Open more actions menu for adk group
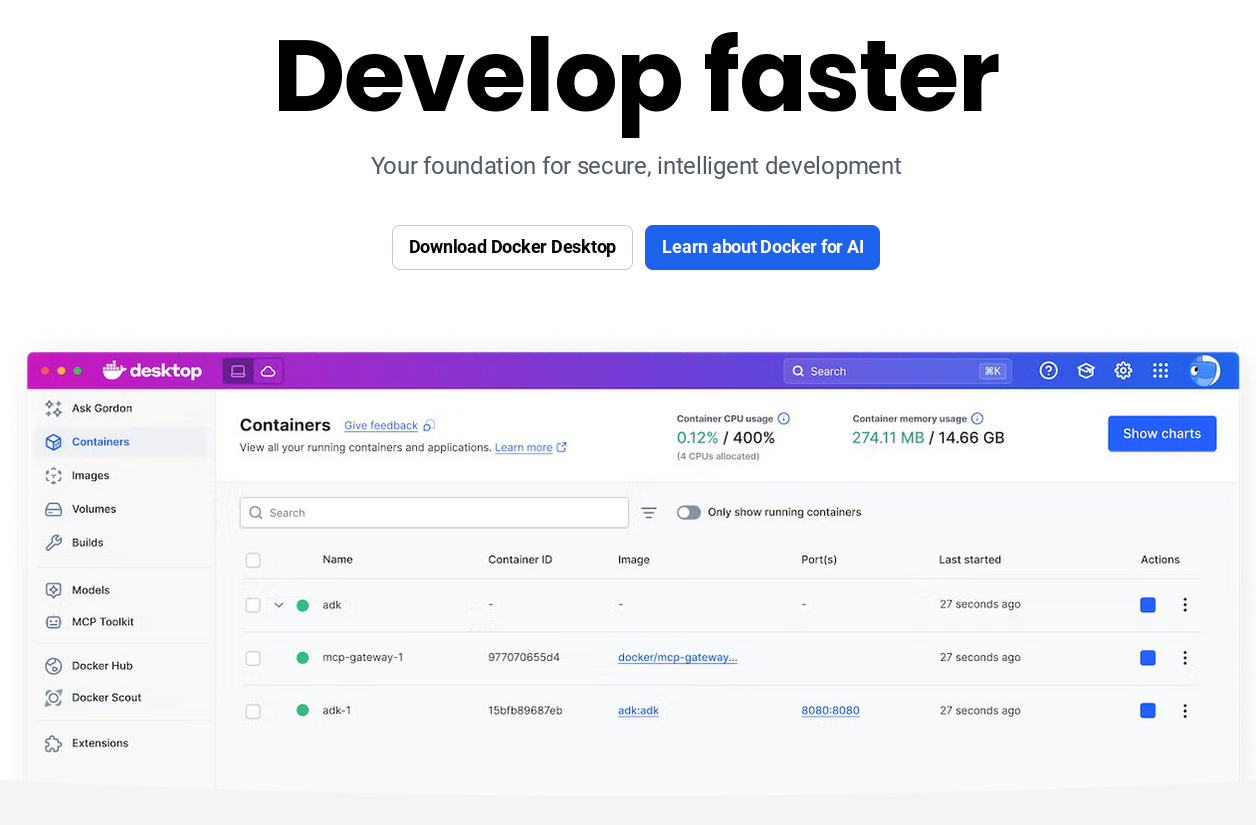Viewport: 1256px width, 825px height. 1185,605
